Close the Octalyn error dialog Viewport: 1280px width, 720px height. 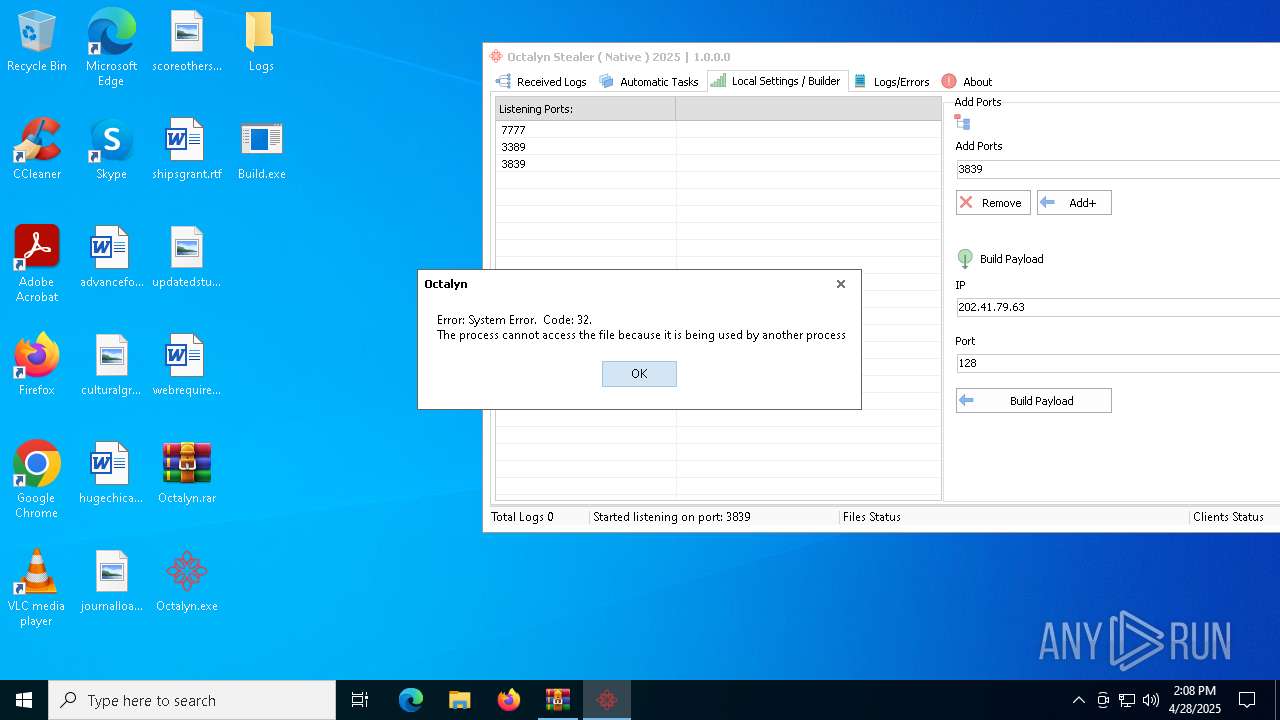[841, 284]
